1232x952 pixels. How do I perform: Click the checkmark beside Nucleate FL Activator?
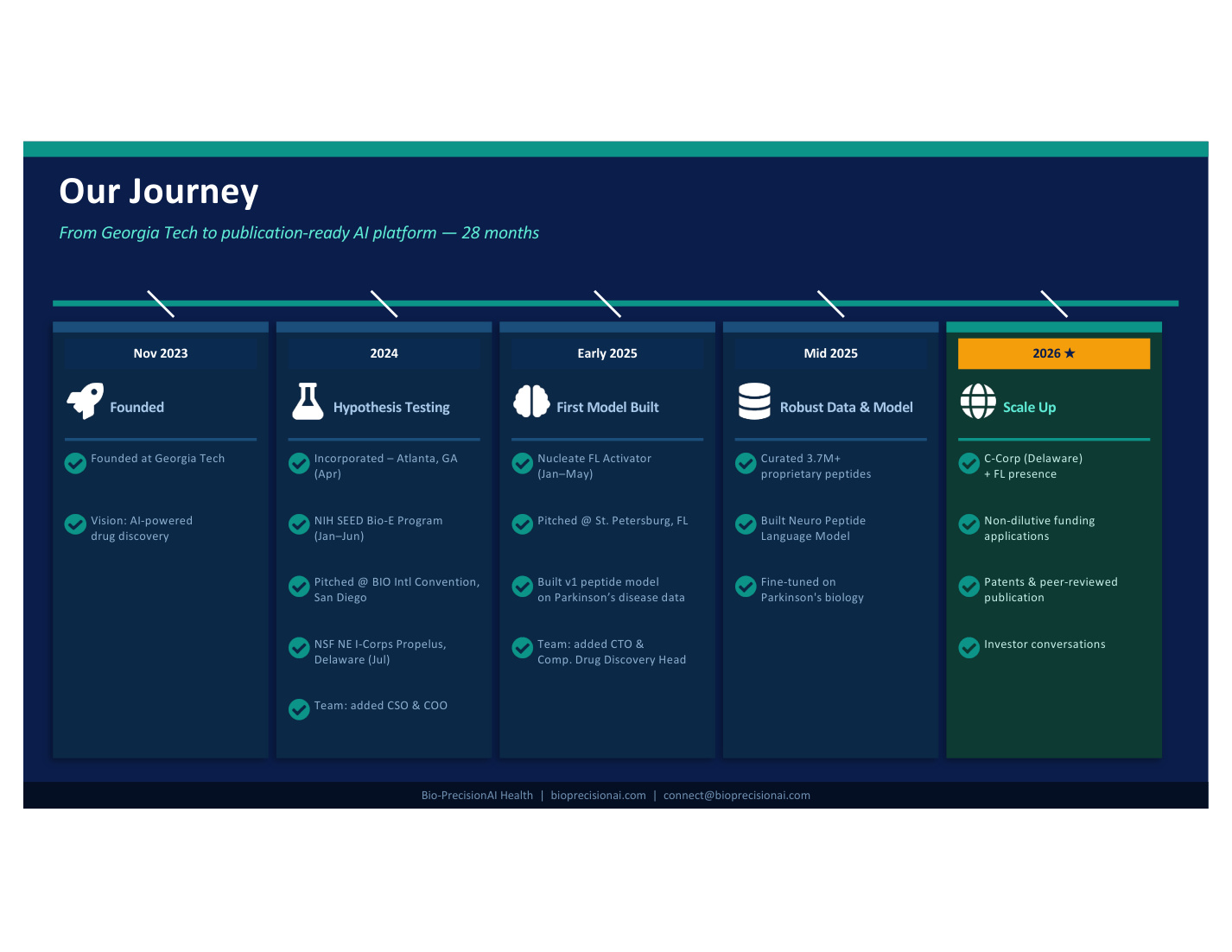pyautogui.click(x=522, y=463)
